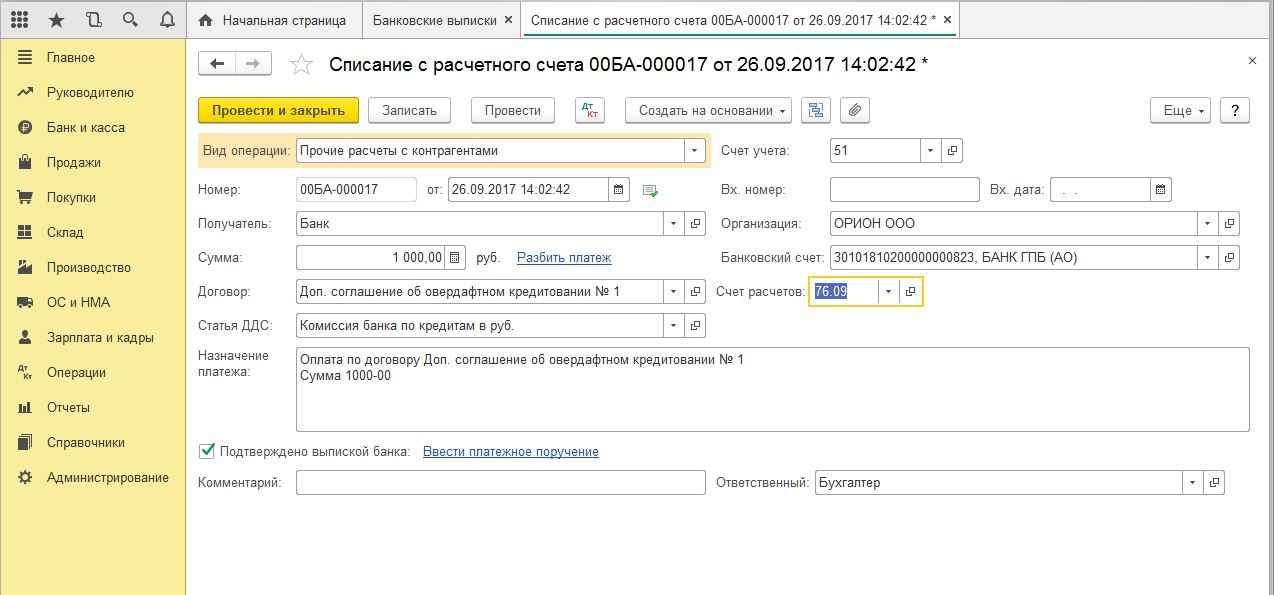Click the Дт/Кт postings icon in toolbar
The height and width of the screenshot is (595, 1274).
(590, 110)
